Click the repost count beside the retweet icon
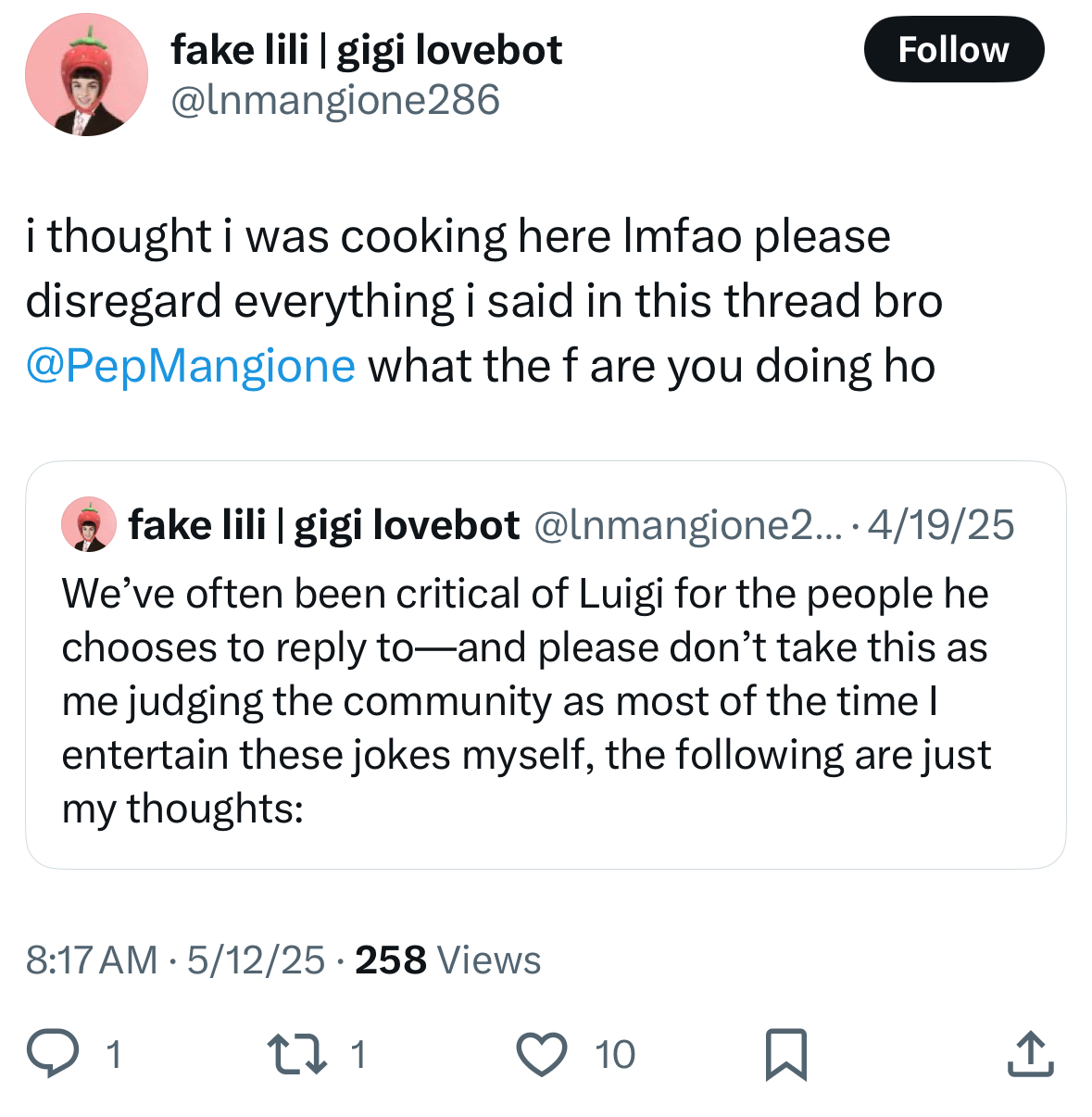 358,1055
